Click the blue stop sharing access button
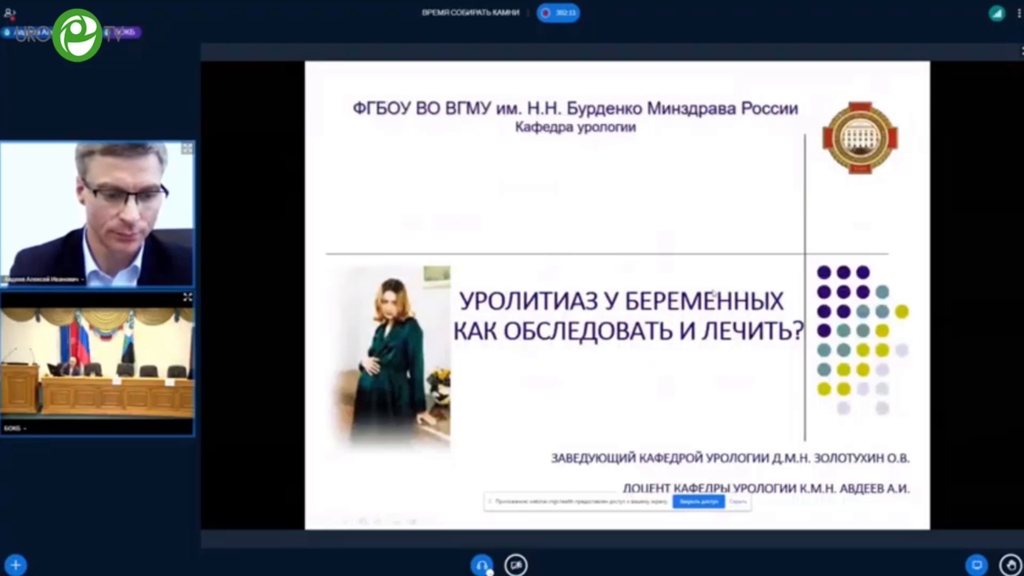The height and width of the screenshot is (576, 1024). [x=698, y=501]
